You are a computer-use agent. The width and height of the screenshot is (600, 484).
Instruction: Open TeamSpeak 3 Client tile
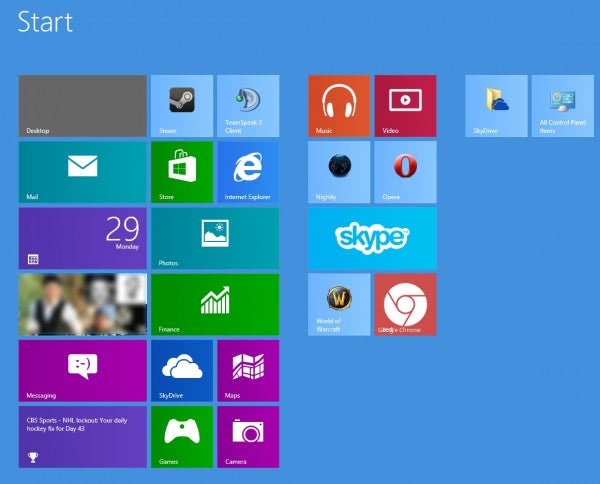coord(248,106)
